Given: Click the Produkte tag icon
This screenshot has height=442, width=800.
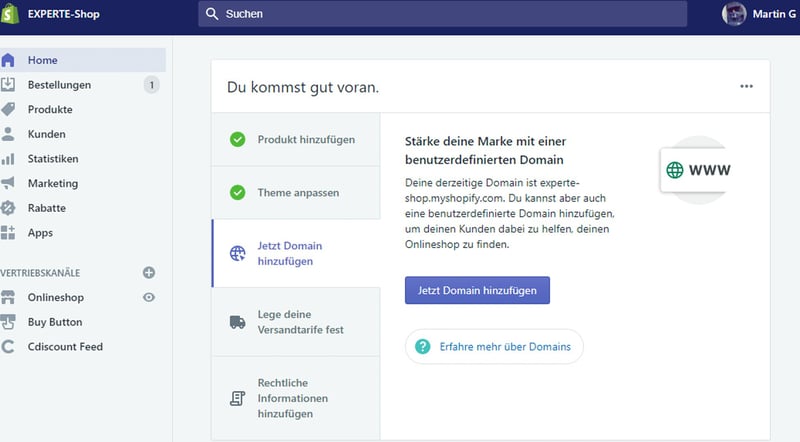Looking at the screenshot, I should 9,109.
